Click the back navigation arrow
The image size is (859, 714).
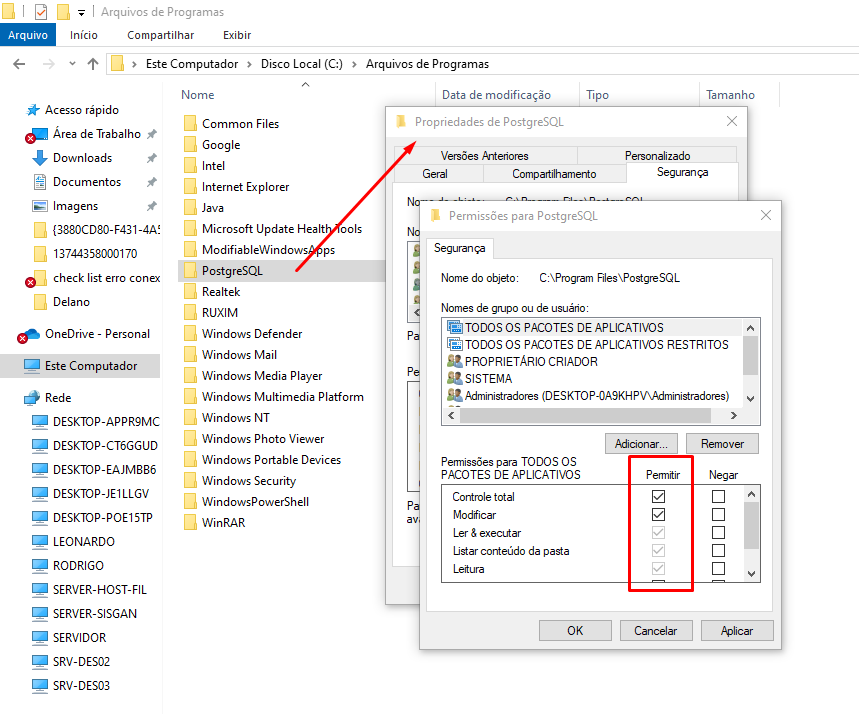(18, 64)
